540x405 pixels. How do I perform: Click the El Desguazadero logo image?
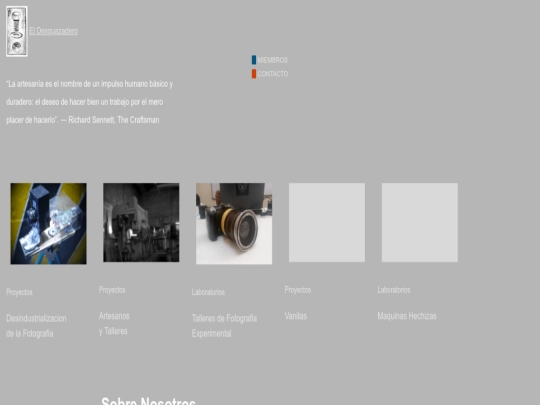[17, 31]
